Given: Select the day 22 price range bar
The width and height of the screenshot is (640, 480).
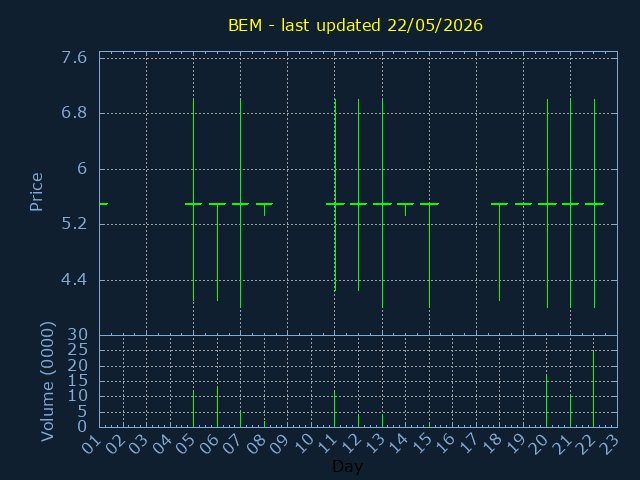Looking at the screenshot, I should (x=594, y=203).
